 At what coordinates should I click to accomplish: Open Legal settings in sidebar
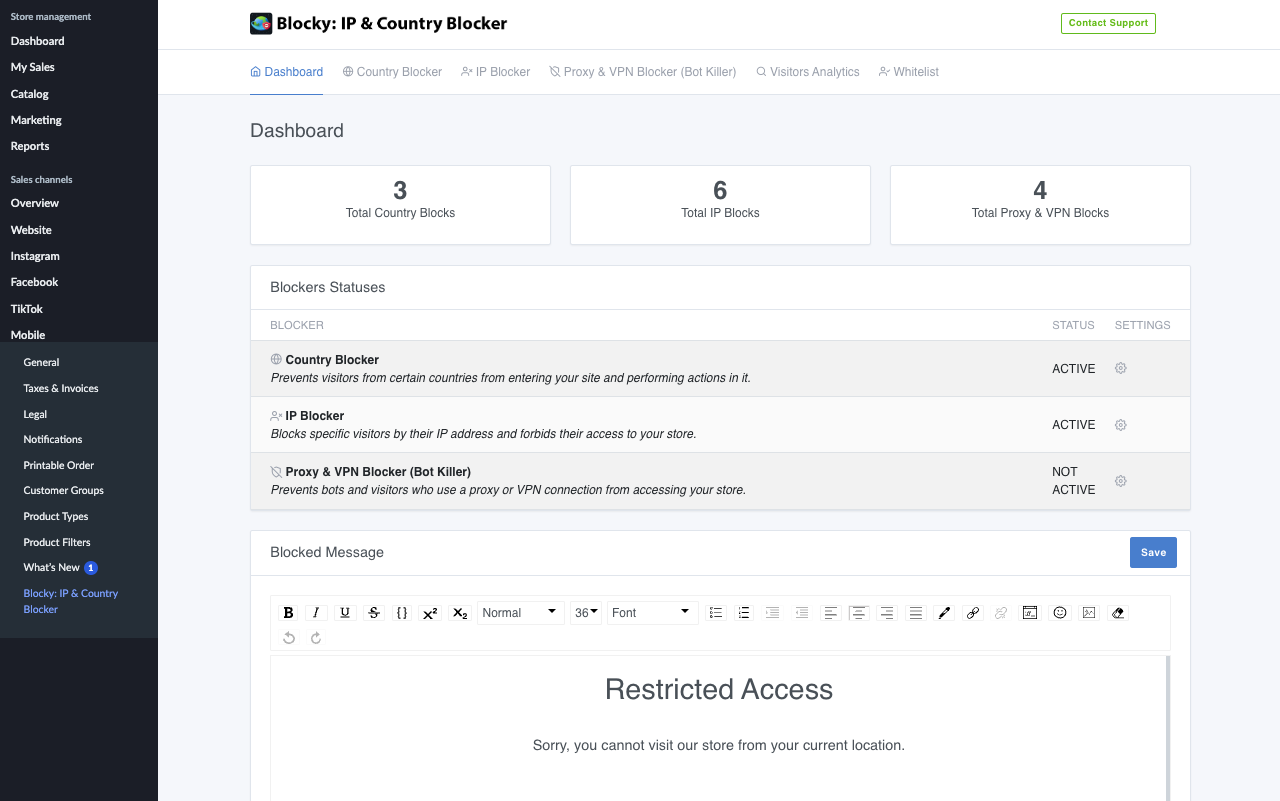35,414
